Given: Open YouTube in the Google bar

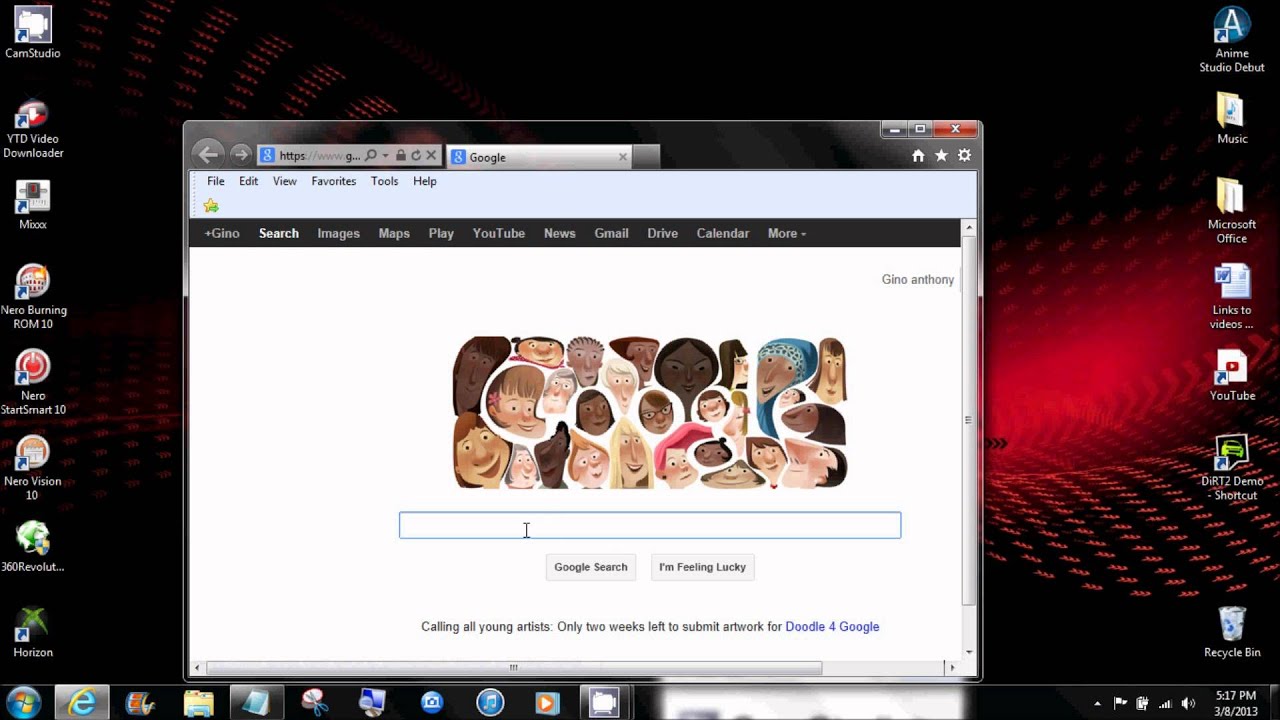Looking at the screenshot, I should point(499,233).
